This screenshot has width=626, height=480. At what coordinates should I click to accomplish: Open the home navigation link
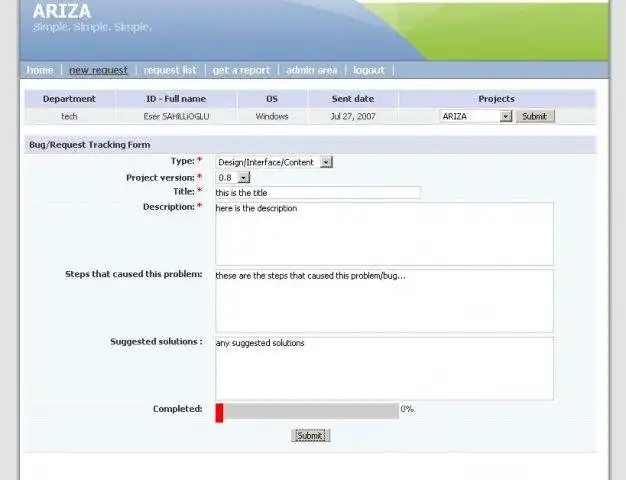(x=40, y=70)
